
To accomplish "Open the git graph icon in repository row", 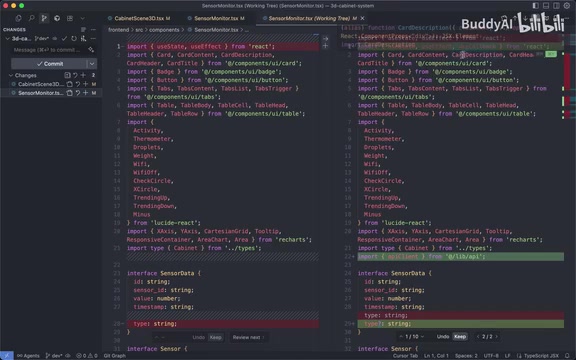I will (x=83, y=38).
